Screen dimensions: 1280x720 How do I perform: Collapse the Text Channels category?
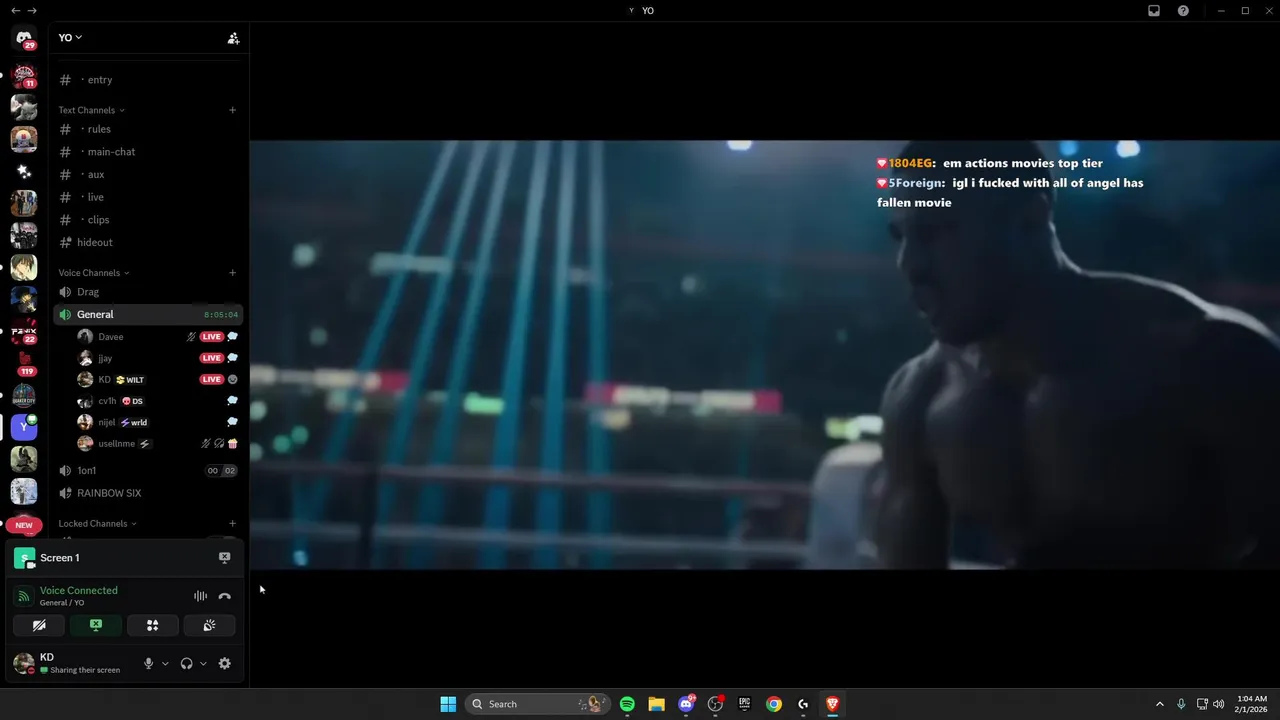[x=91, y=110]
